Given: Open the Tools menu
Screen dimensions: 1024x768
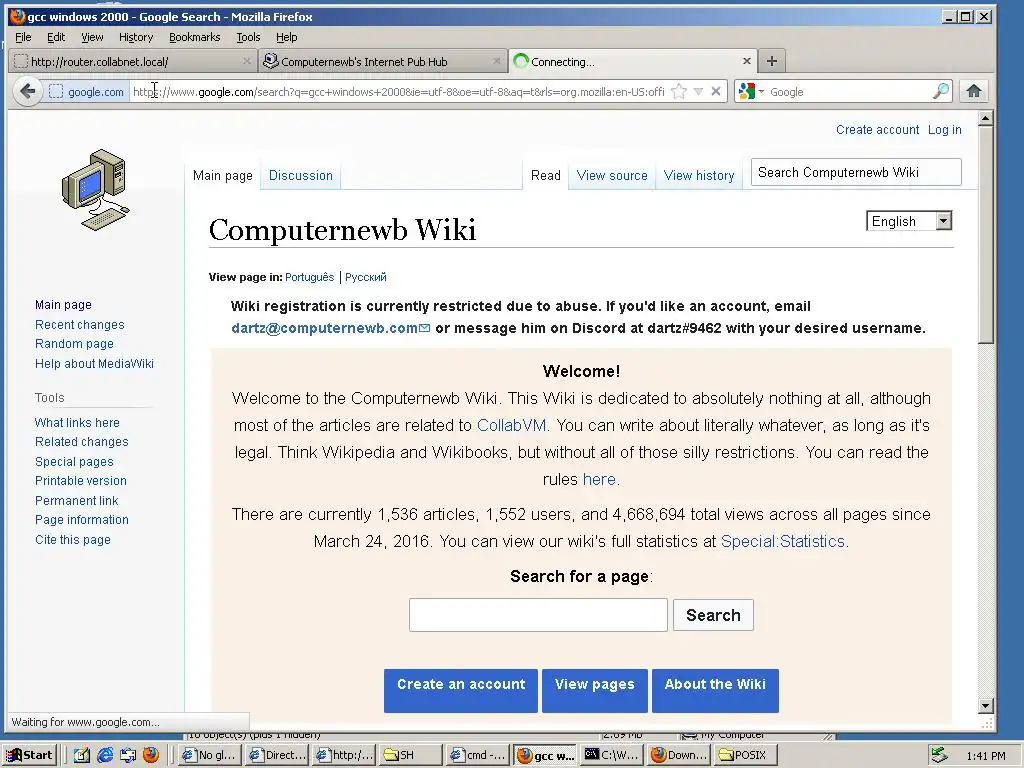Looking at the screenshot, I should (248, 37).
